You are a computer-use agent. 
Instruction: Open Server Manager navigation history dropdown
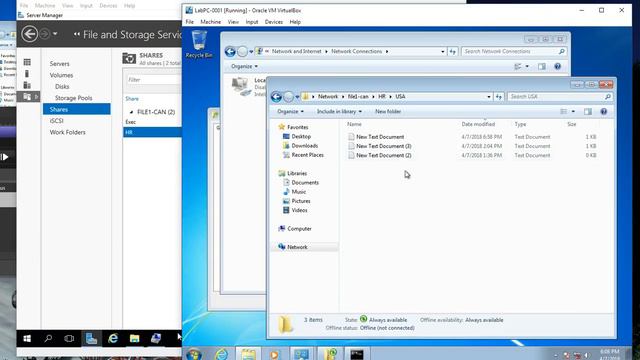pos(55,34)
